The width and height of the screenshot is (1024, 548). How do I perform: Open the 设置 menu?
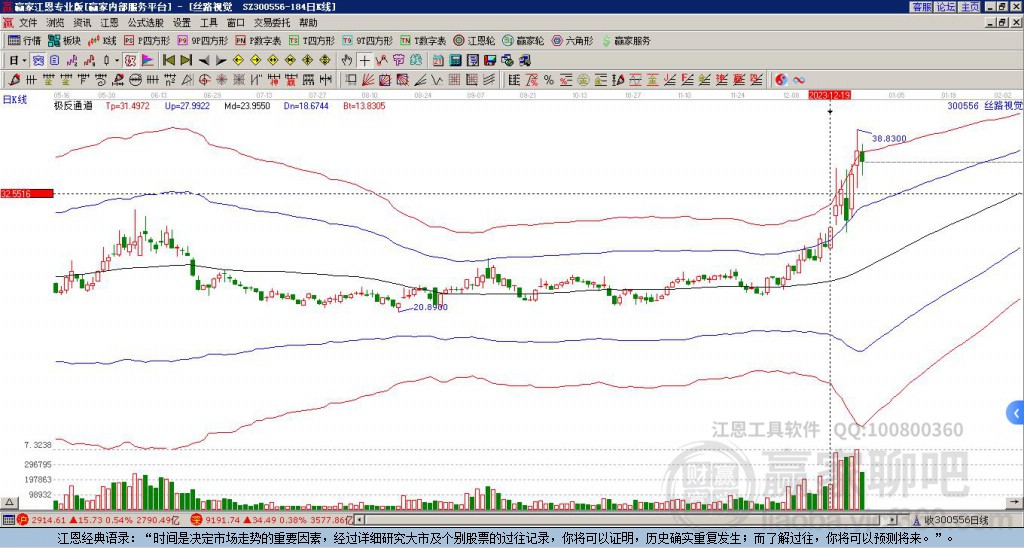coord(182,23)
